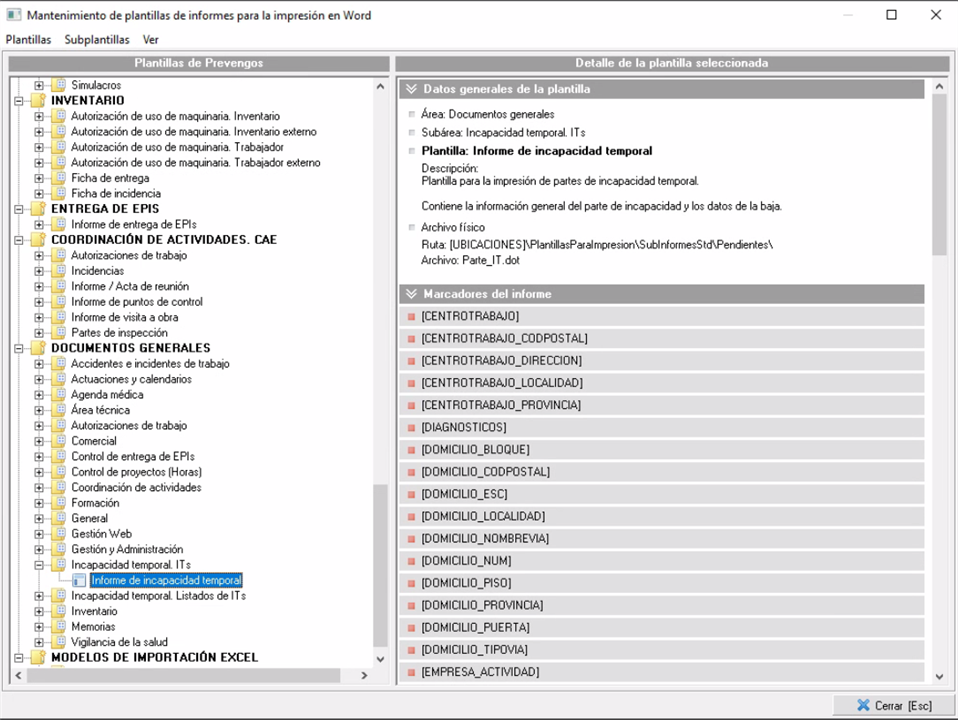Open the Plantillas menu
958x720 pixels.
tap(28, 40)
